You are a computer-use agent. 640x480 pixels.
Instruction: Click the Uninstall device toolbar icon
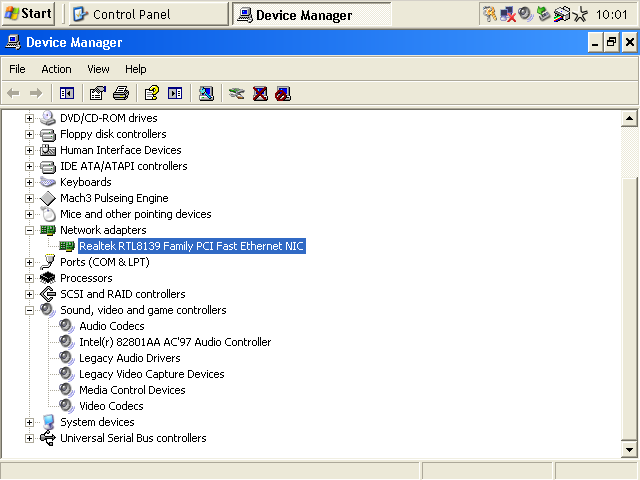(260, 93)
